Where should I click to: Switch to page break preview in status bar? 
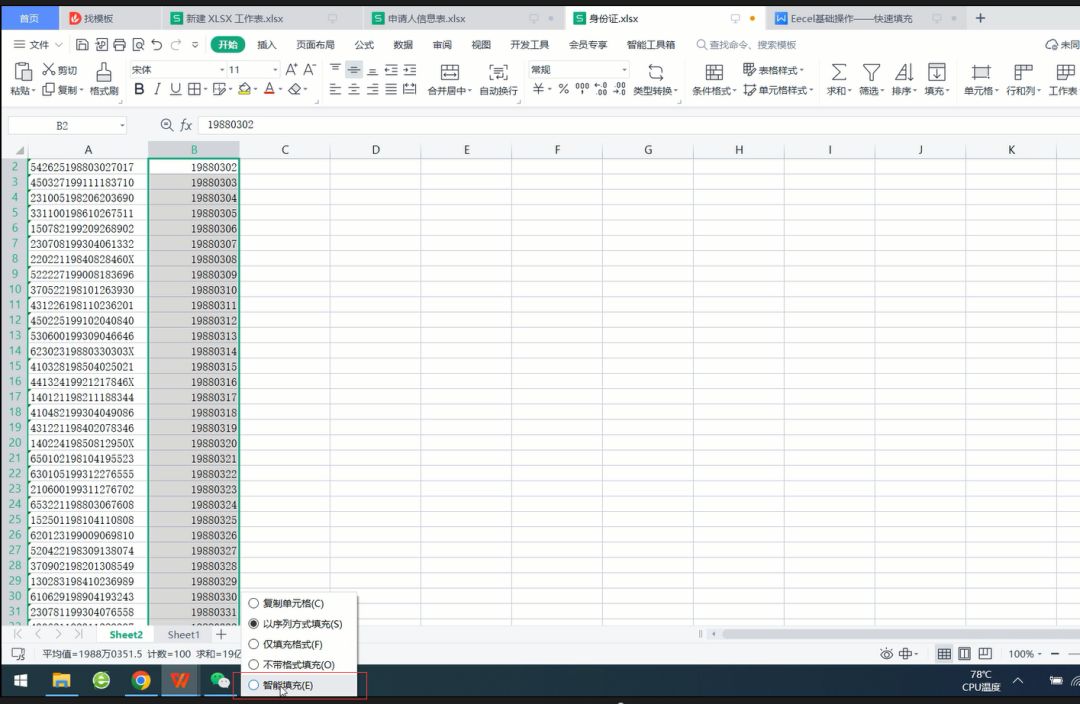coord(986,653)
